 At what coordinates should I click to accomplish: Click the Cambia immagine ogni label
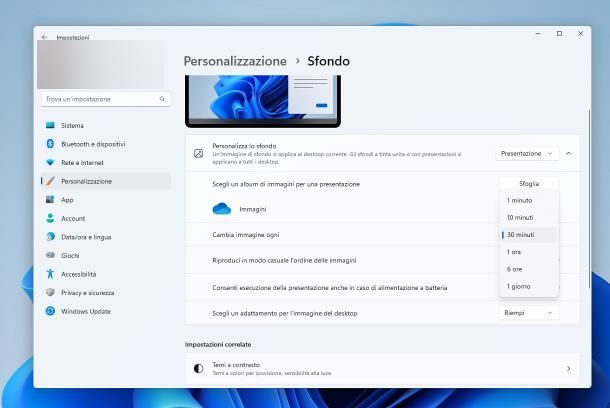coord(245,235)
